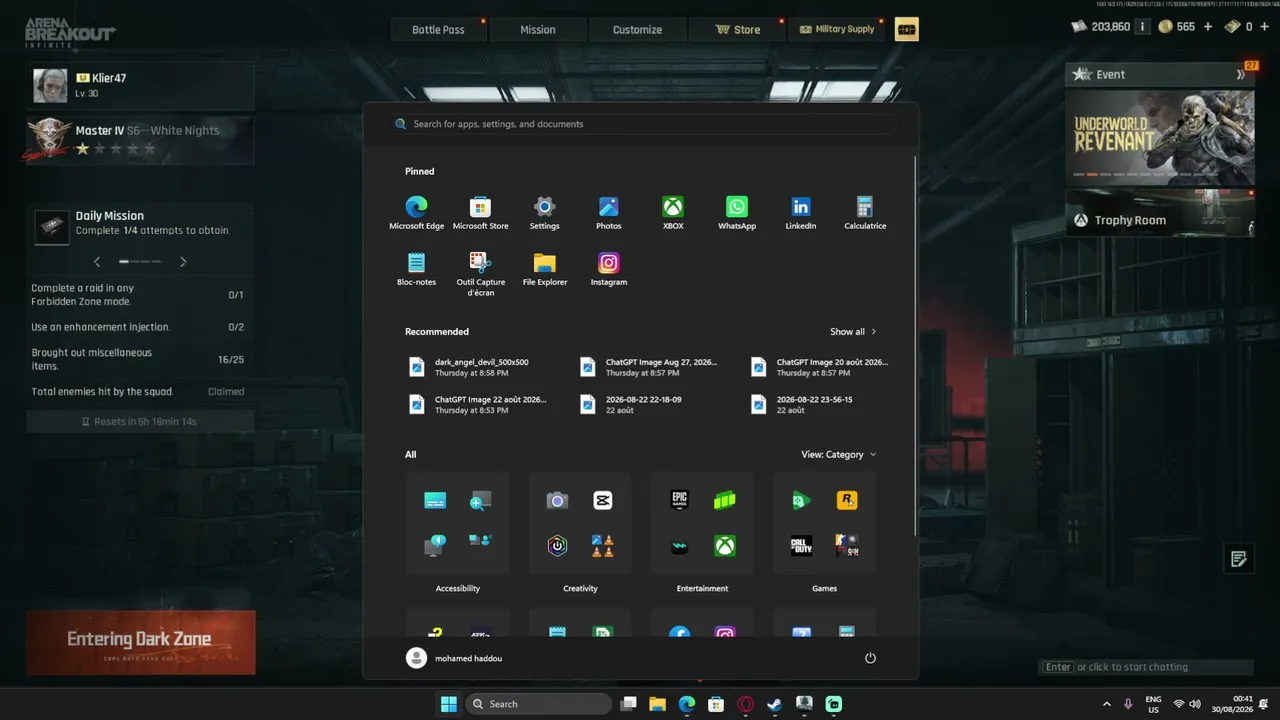This screenshot has width=1280, height=720.
Task: Go to previous Daily Mission page arrow
Action: click(x=97, y=262)
